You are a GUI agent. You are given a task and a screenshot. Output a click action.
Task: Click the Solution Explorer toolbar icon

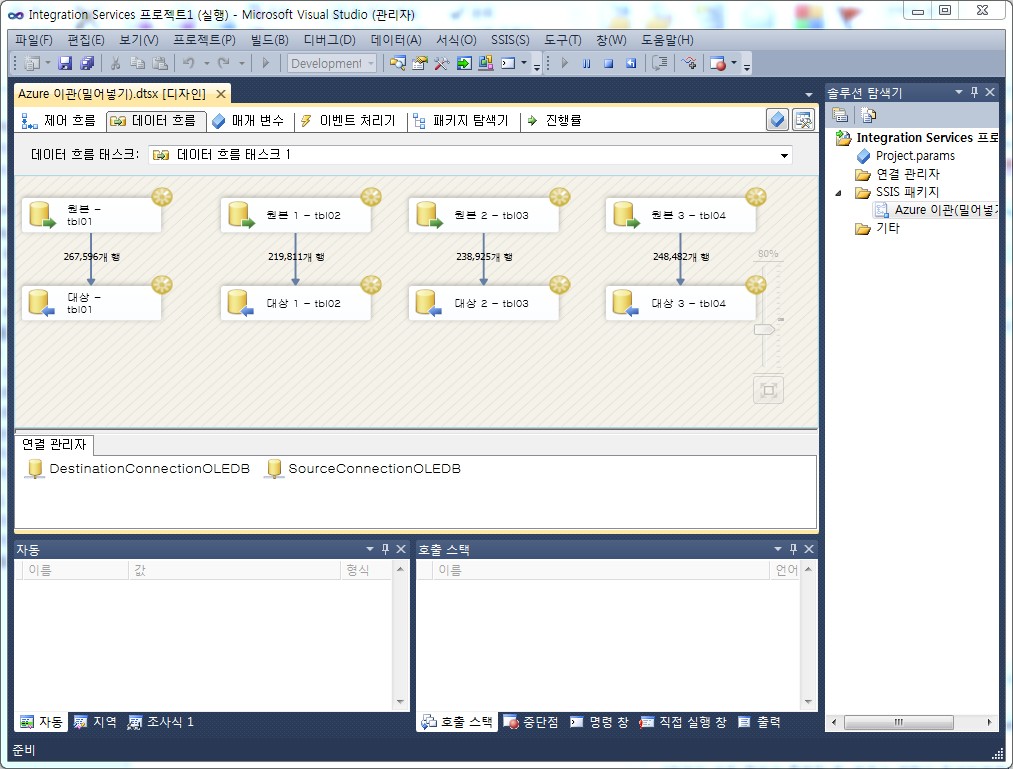pyautogui.click(x=398, y=63)
